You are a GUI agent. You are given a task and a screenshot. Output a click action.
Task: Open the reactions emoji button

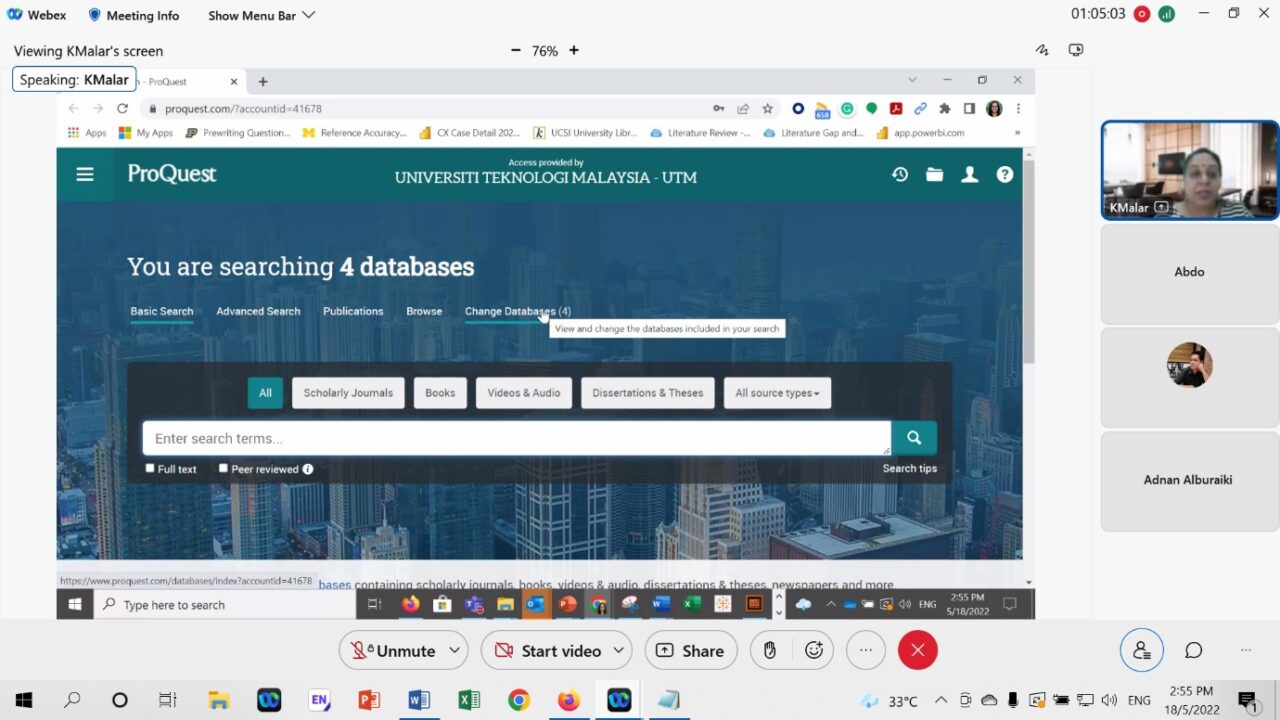(x=814, y=650)
